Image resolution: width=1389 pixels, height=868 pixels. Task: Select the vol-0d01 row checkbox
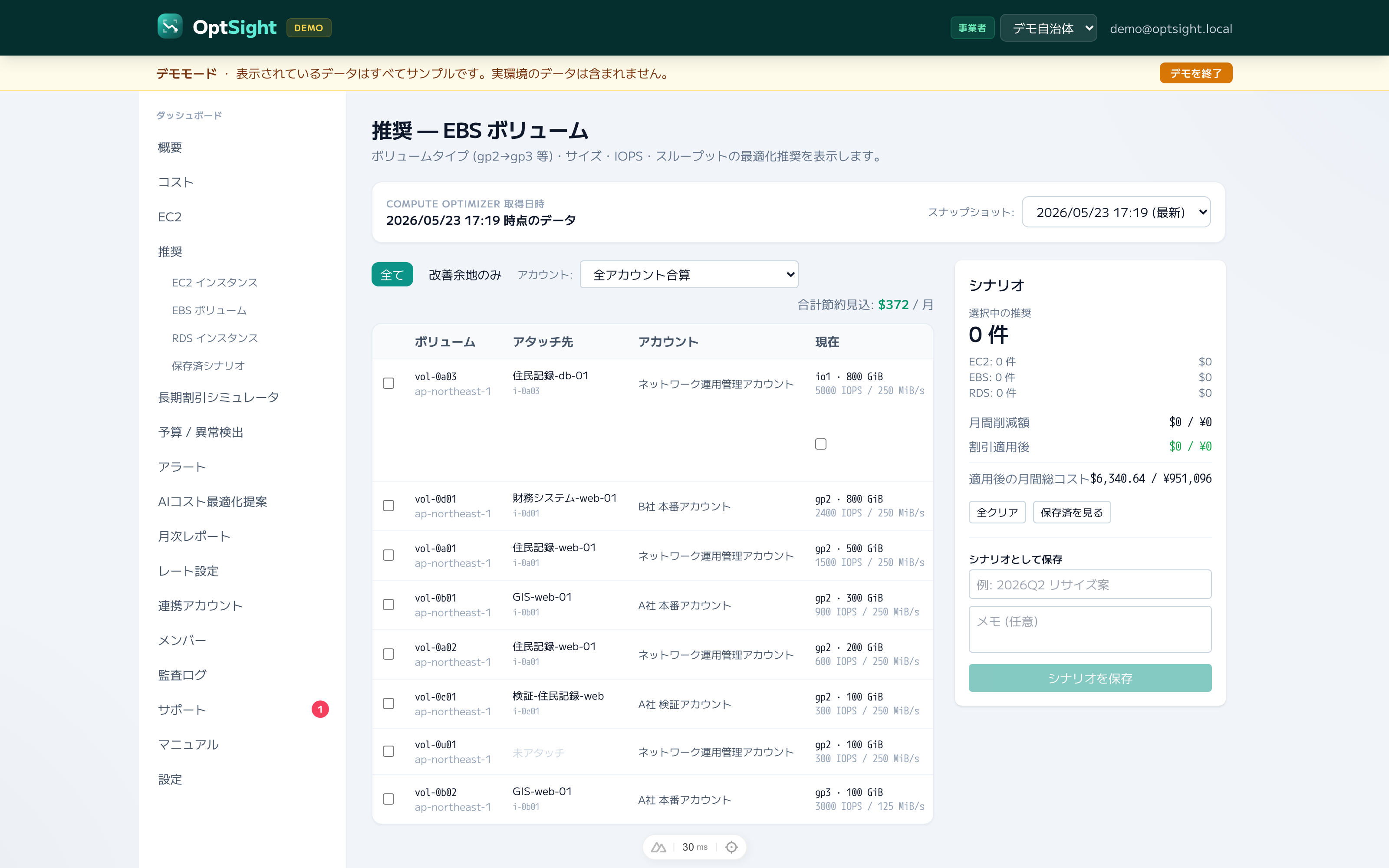tap(388, 506)
